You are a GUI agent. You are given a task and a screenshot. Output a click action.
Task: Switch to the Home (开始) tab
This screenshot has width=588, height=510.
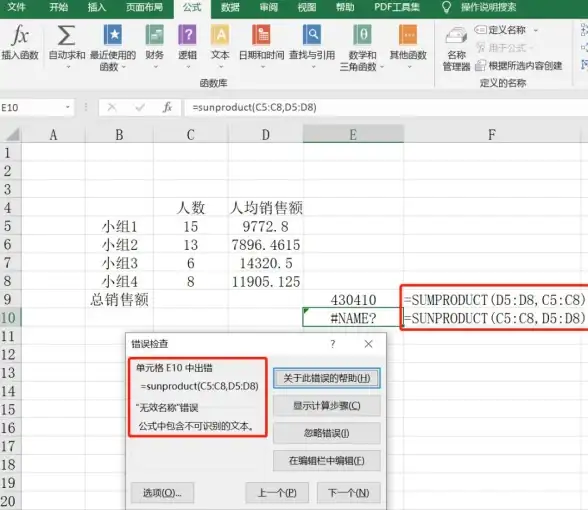[58, 7]
